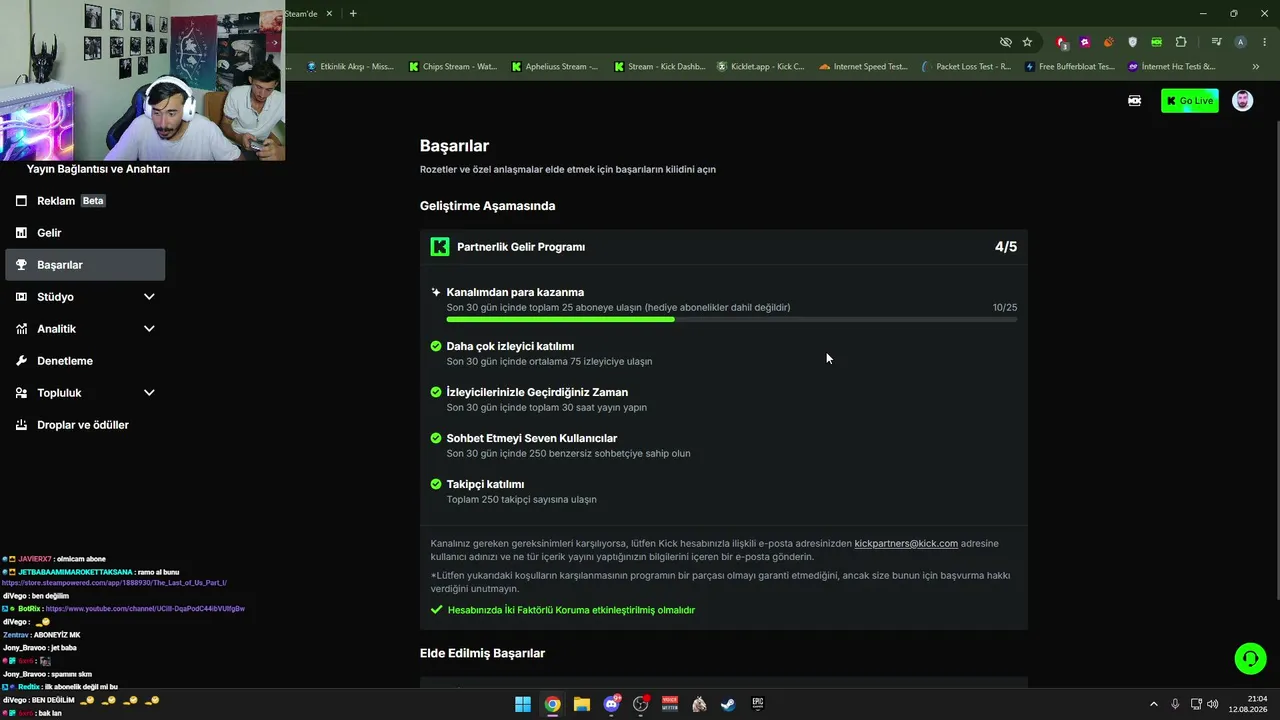Viewport: 1280px width, 720px height.
Task: Open the Extensions puzzle icon
Action: [1181, 42]
